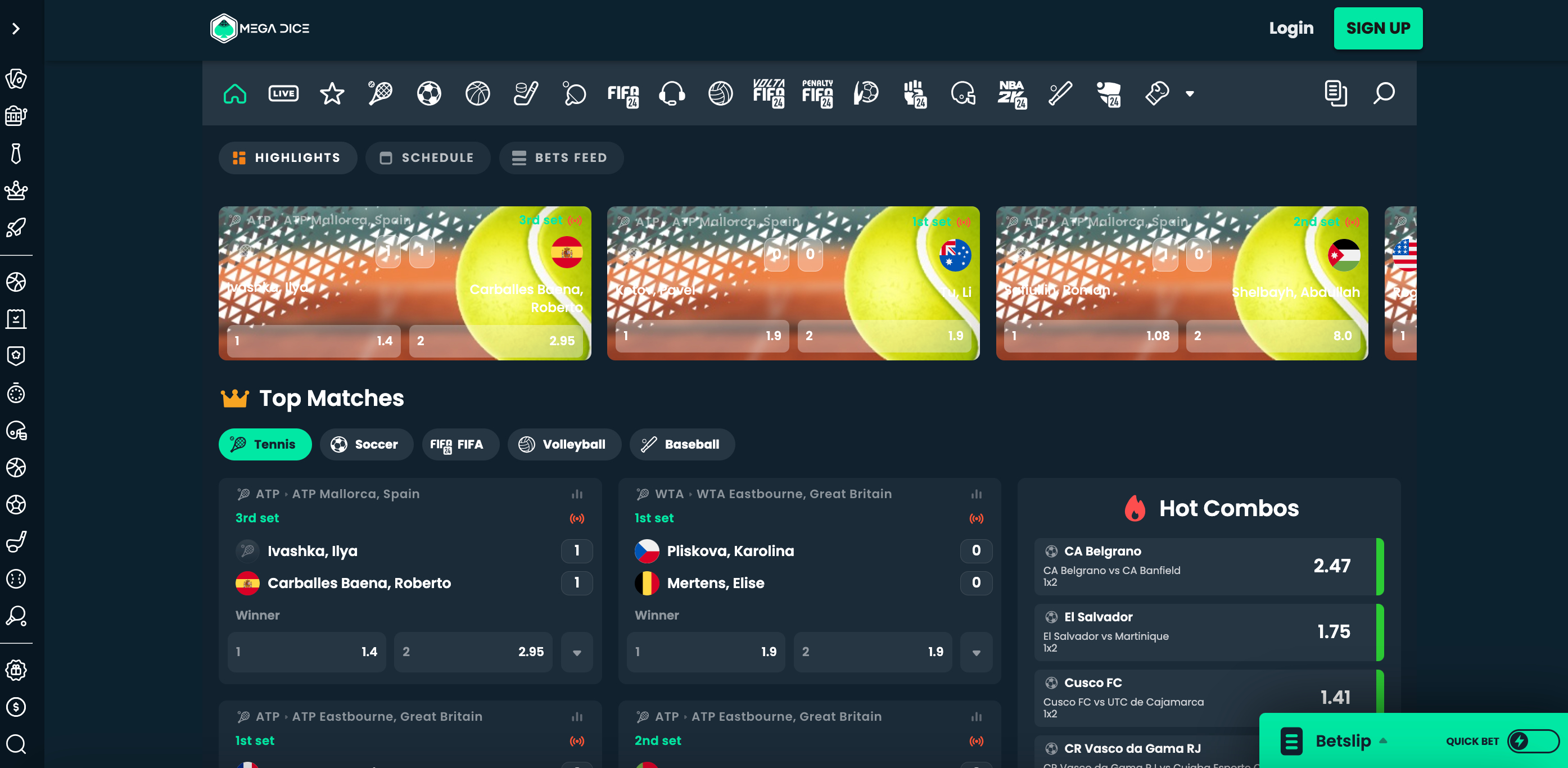Select the volleyball icon in sports bar
Image resolution: width=1568 pixels, height=768 pixels.
(720, 94)
